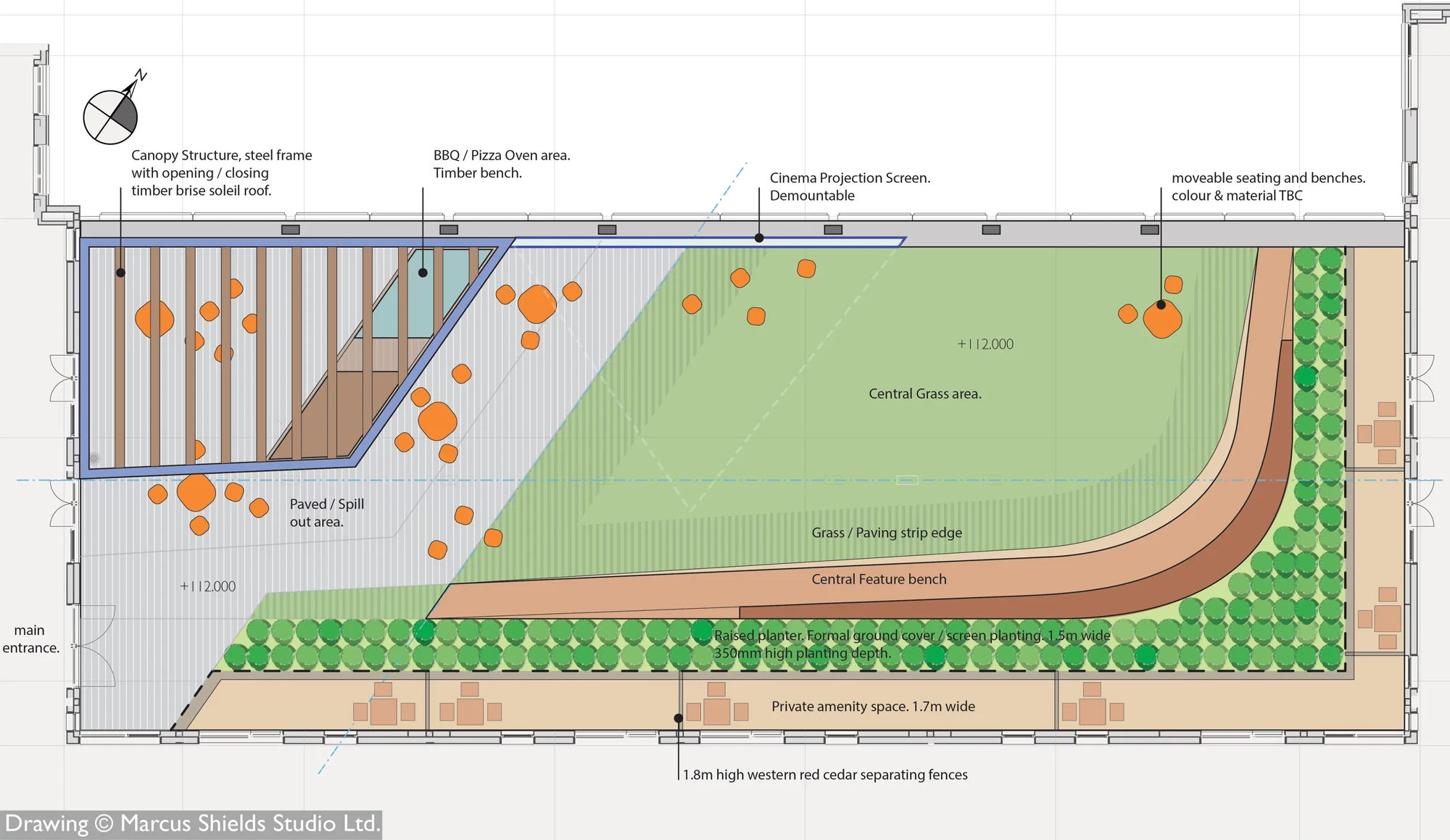Select the 'Raised planter. Formal ground cover' annotation
The image size is (1450, 840).
coord(911,644)
